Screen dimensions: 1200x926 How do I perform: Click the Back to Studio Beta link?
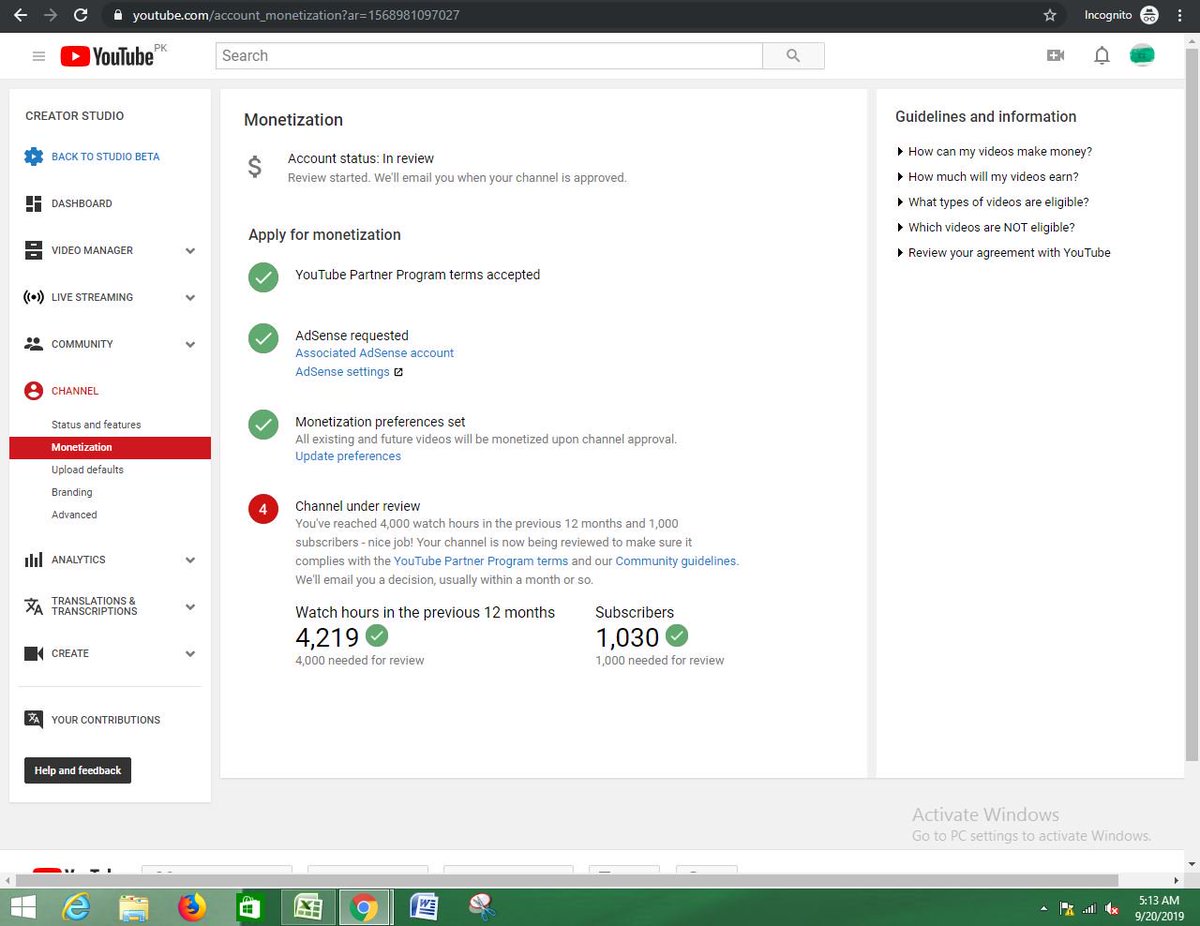tap(105, 157)
